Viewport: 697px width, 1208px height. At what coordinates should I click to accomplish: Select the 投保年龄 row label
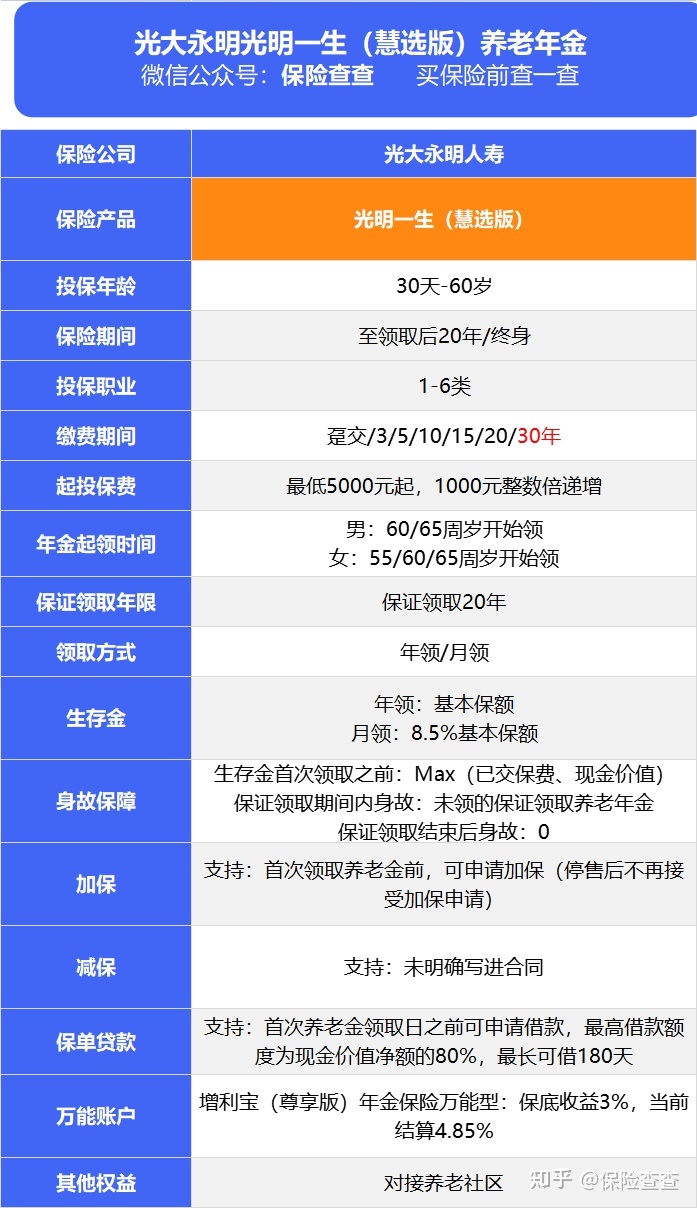[96, 286]
